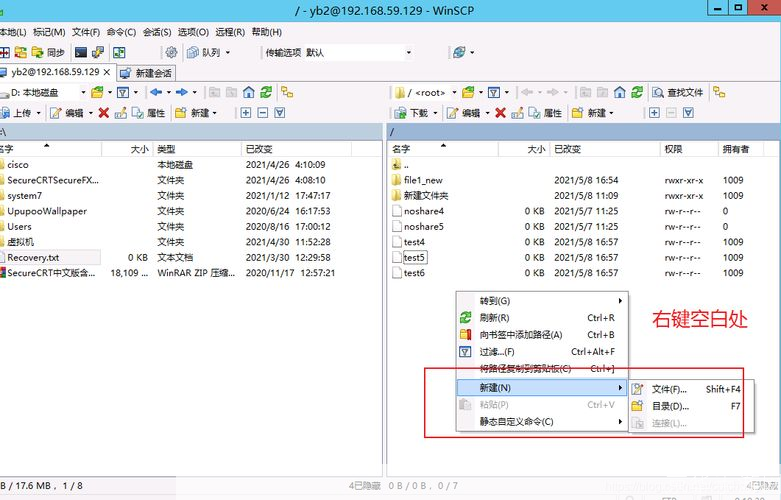Select 向书签中添加路径(A) in the context menu

542,335
